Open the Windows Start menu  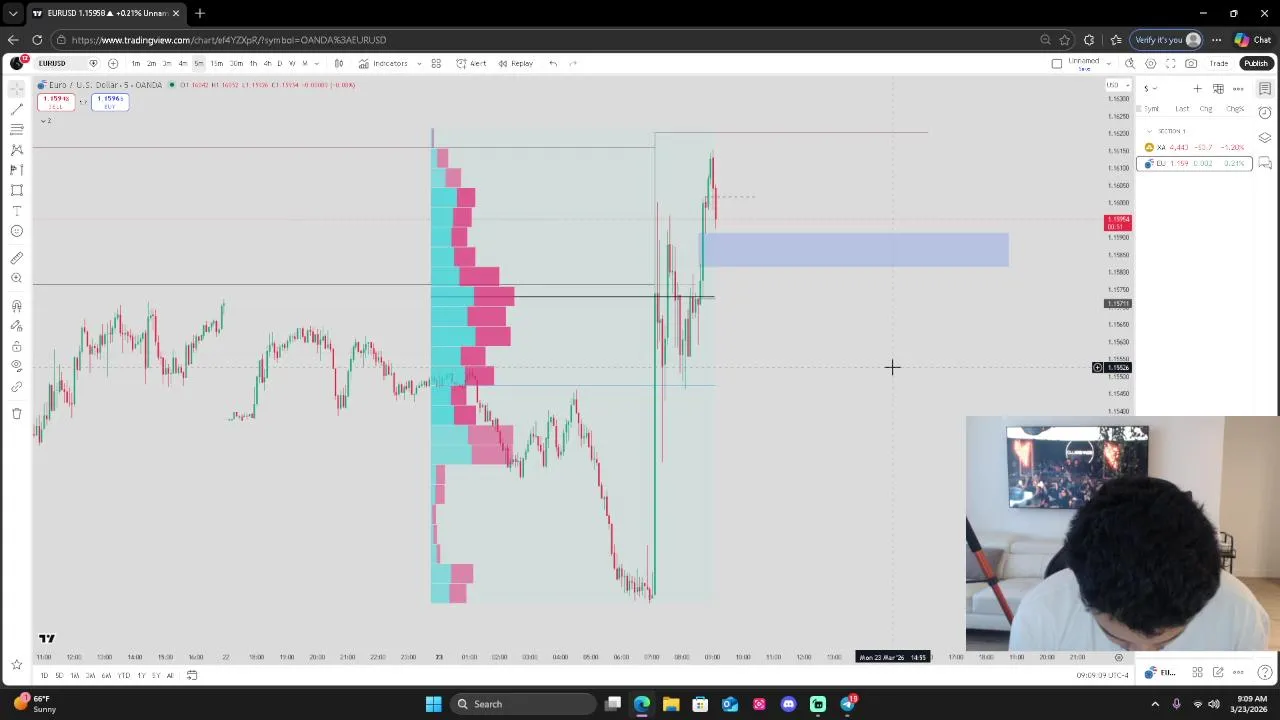tap(433, 704)
